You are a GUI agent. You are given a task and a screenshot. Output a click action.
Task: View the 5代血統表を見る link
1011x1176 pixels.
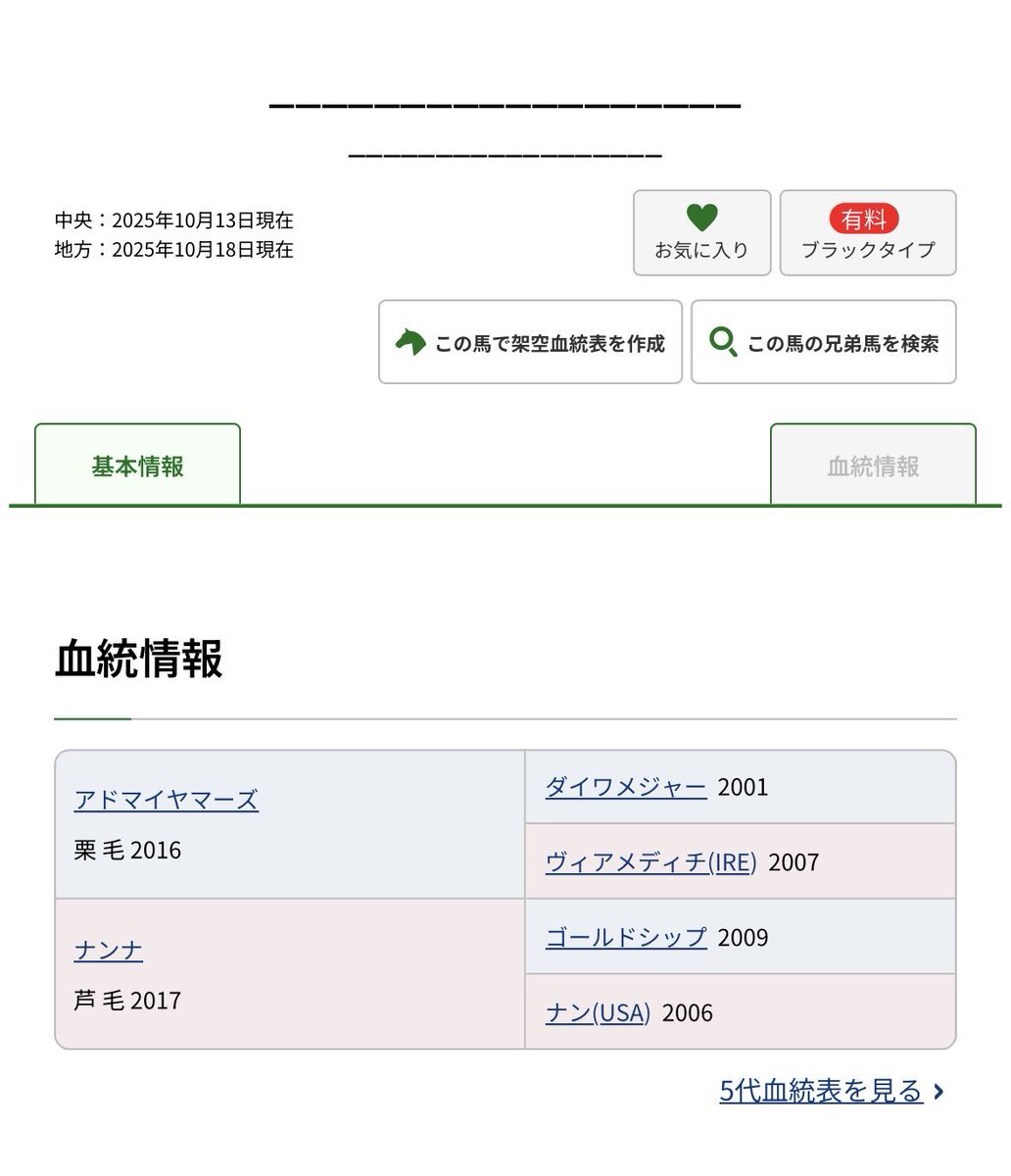pos(821,1091)
